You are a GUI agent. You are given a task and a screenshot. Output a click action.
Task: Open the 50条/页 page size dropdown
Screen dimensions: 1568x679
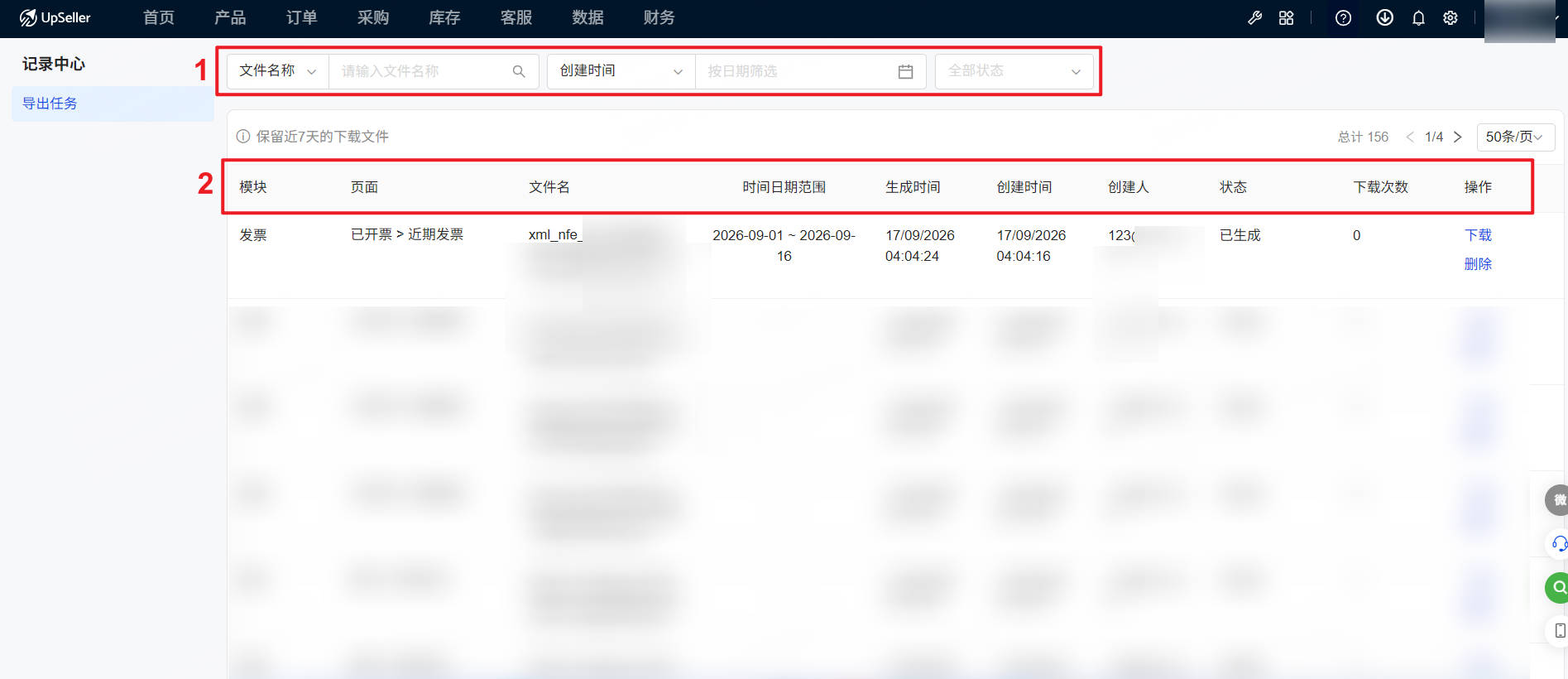click(1515, 137)
